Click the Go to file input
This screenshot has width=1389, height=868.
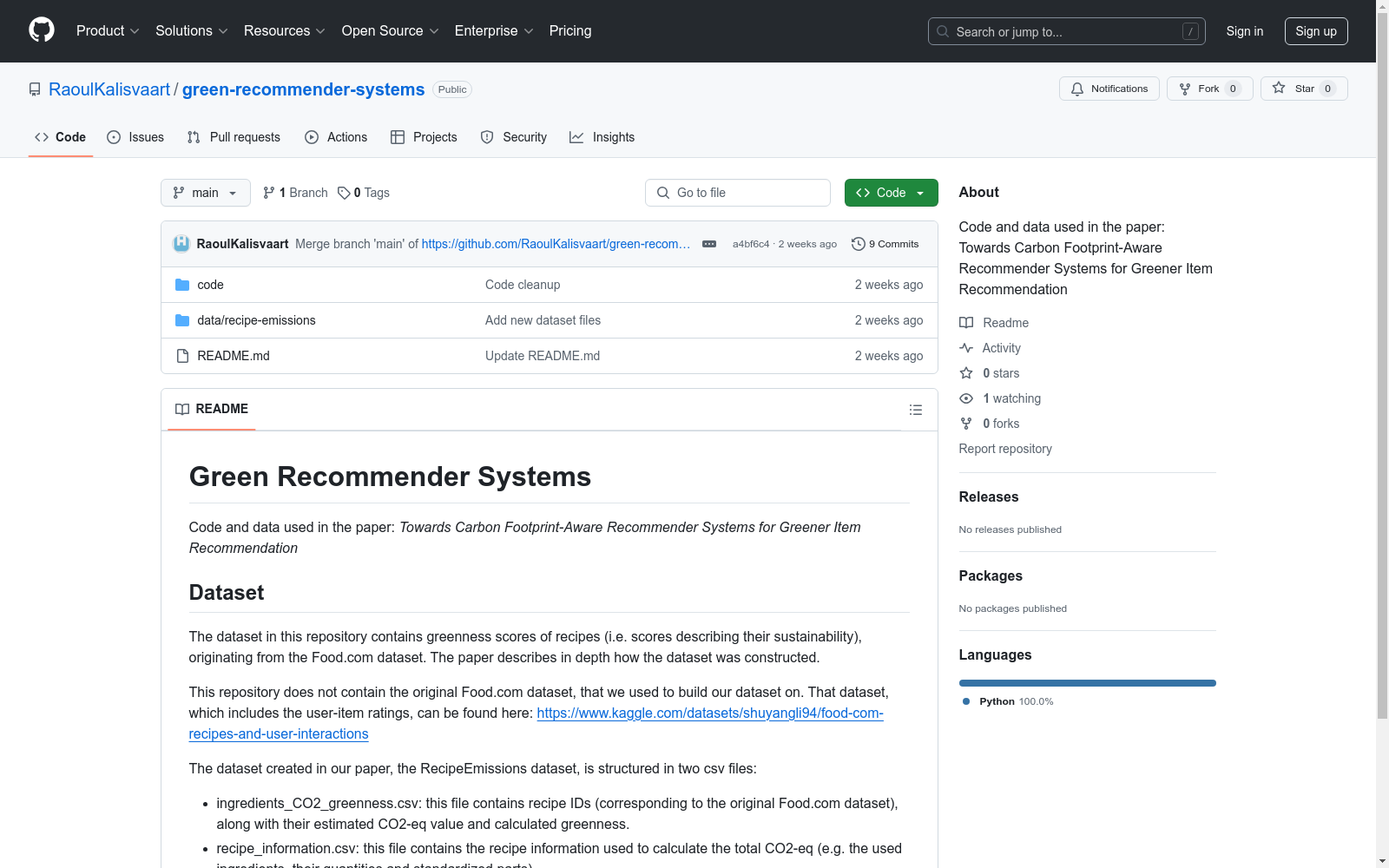pyautogui.click(x=738, y=193)
